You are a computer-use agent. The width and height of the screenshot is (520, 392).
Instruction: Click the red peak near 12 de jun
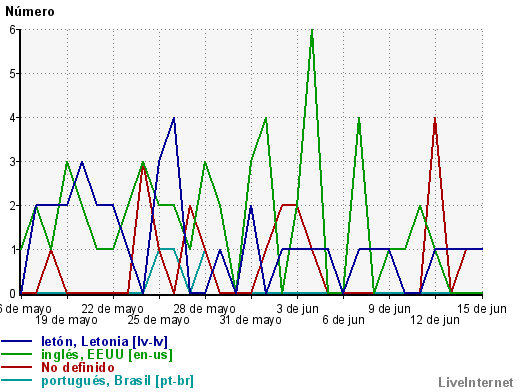[435, 119]
